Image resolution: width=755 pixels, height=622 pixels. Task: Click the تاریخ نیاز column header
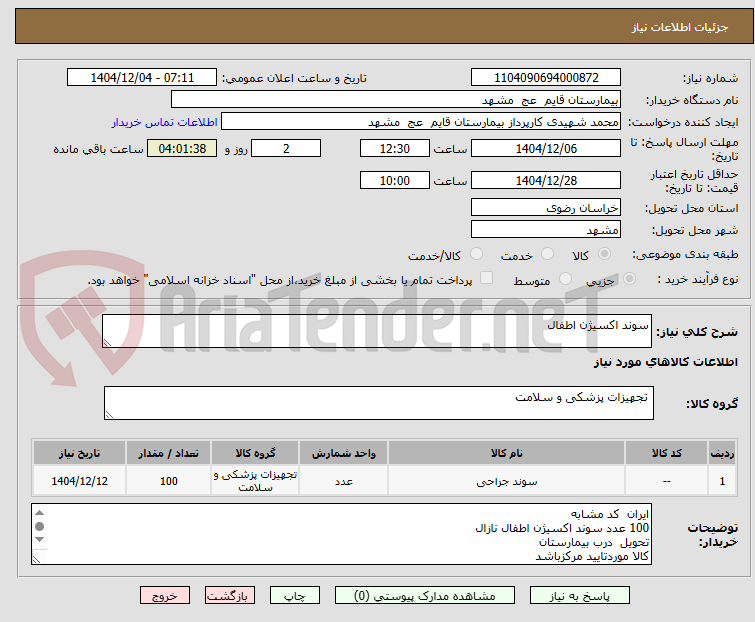click(79, 453)
